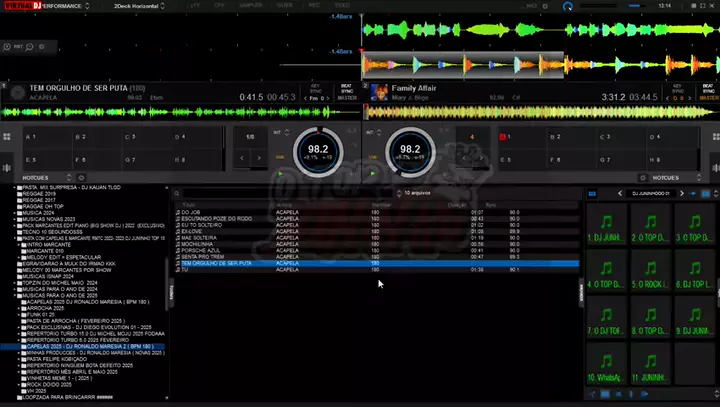Open deck 2 waveform bars icon

click(x=716, y=168)
